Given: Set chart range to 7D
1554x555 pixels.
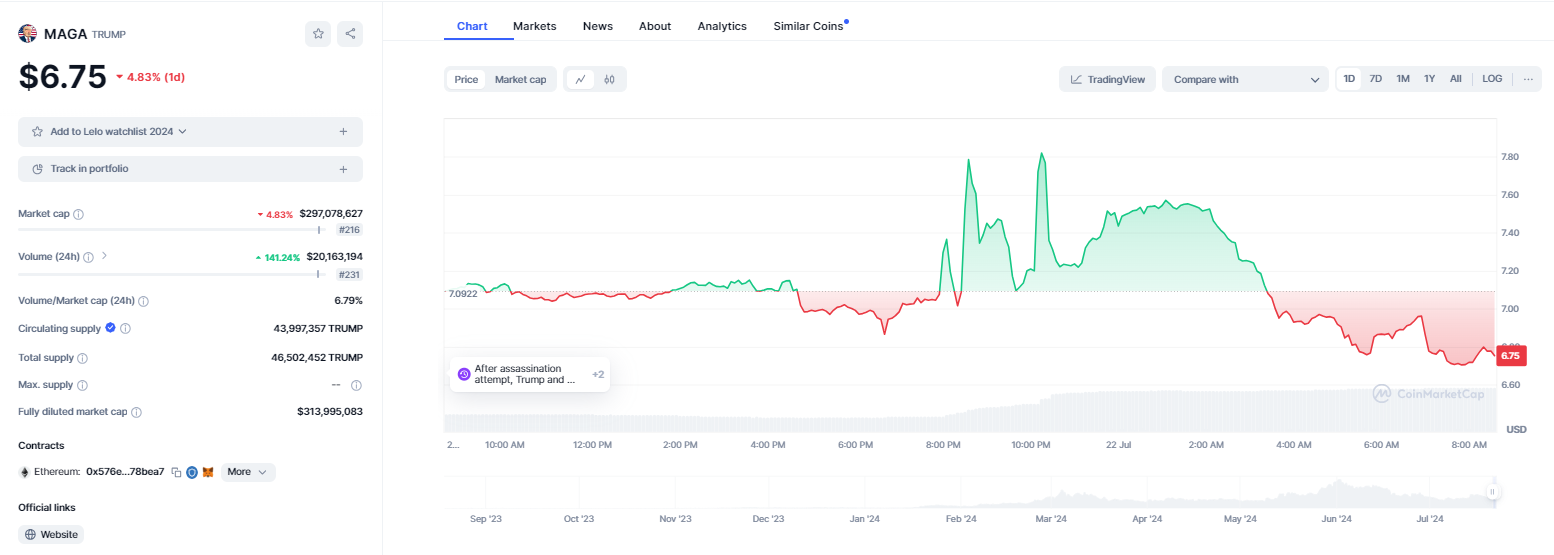Looking at the screenshot, I should (x=1375, y=79).
